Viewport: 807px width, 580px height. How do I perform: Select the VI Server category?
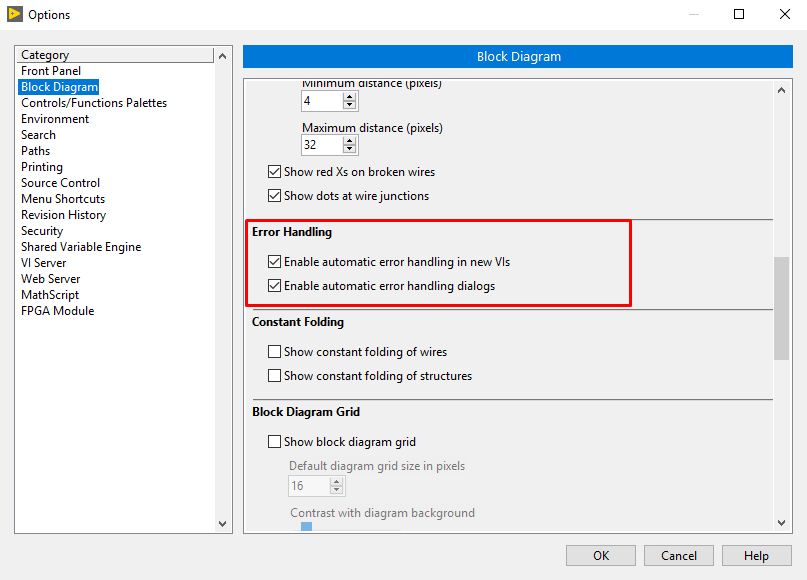click(x=48, y=262)
